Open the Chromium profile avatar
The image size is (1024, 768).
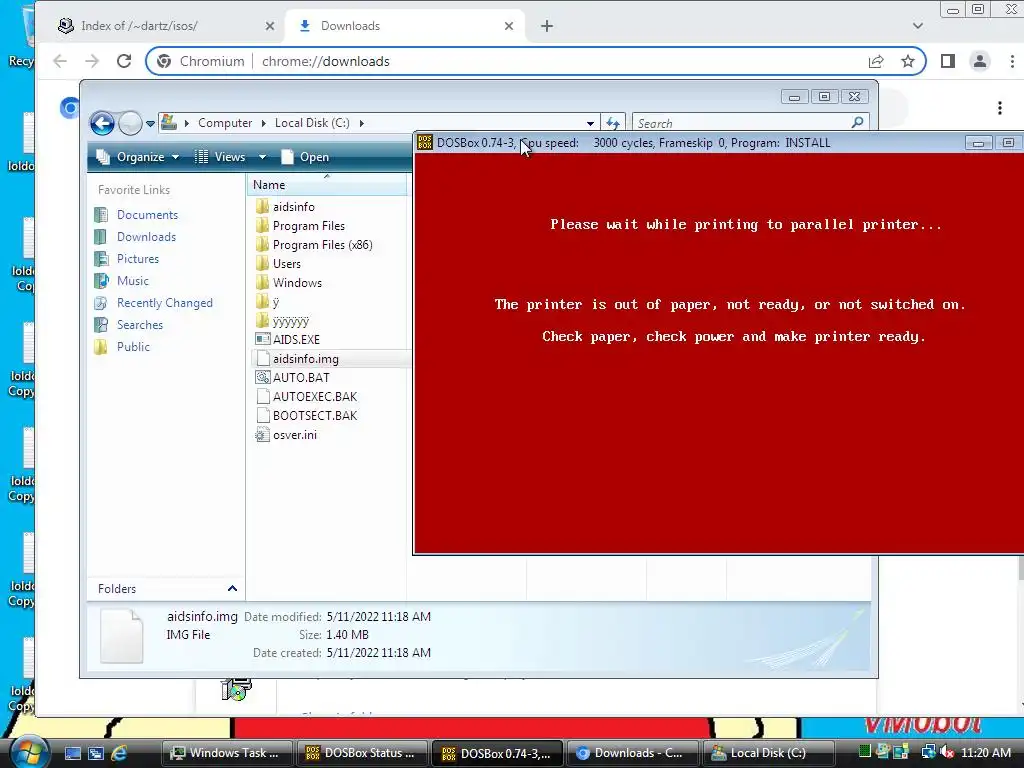(980, 61)
